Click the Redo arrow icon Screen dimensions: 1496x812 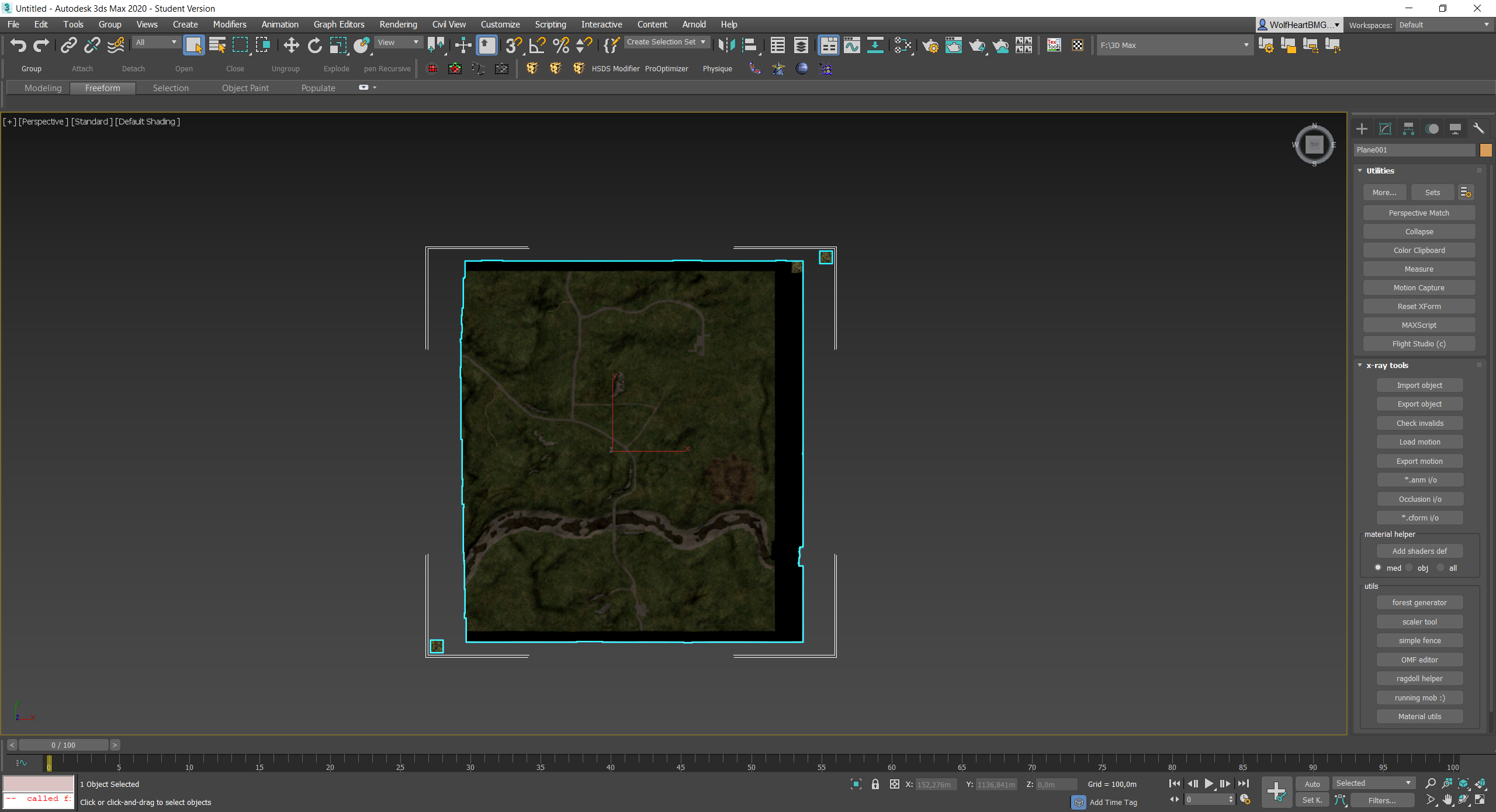point(41,45)
